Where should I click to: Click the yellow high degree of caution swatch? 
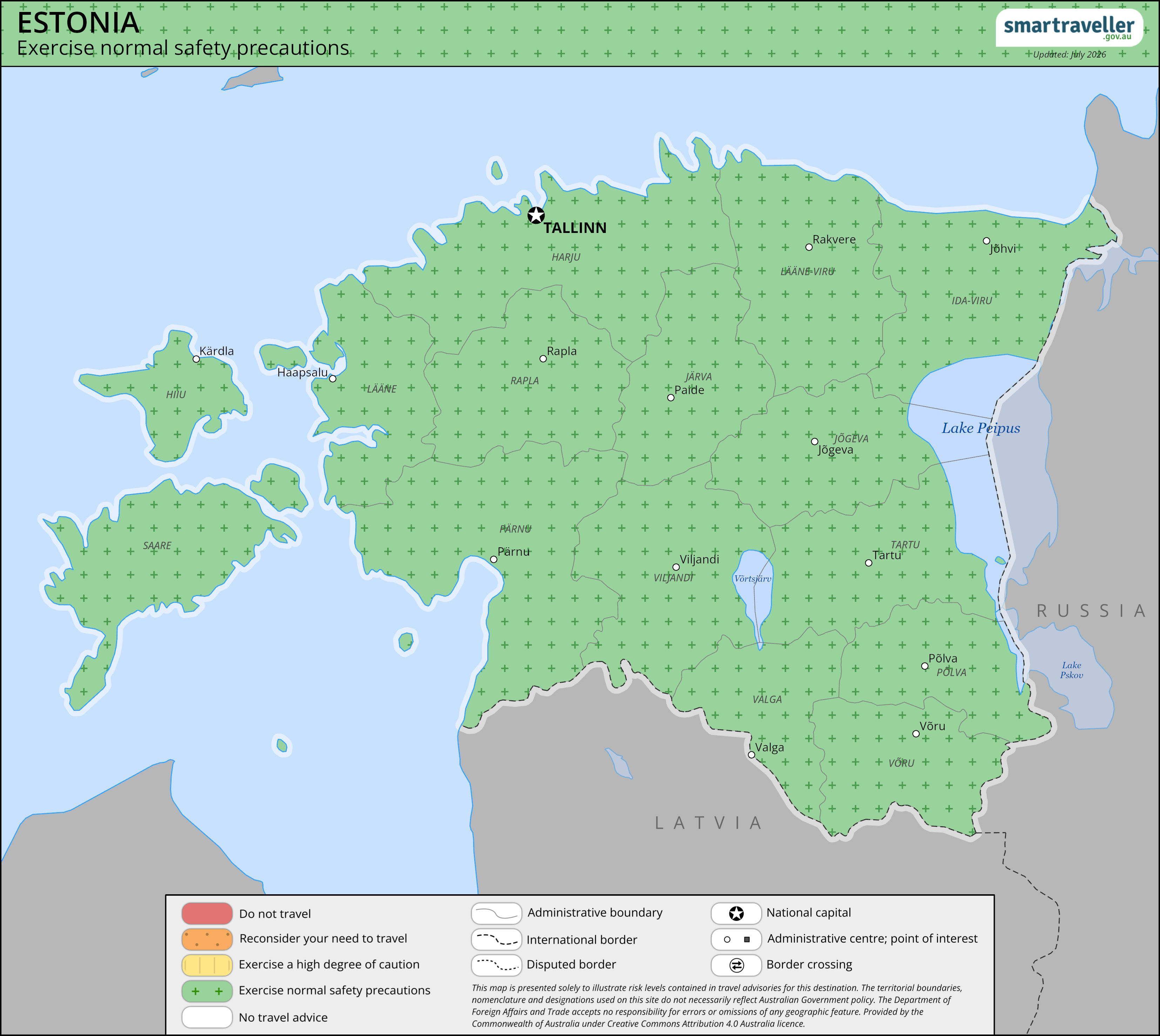pyautogui.click(x=207, y=965)
